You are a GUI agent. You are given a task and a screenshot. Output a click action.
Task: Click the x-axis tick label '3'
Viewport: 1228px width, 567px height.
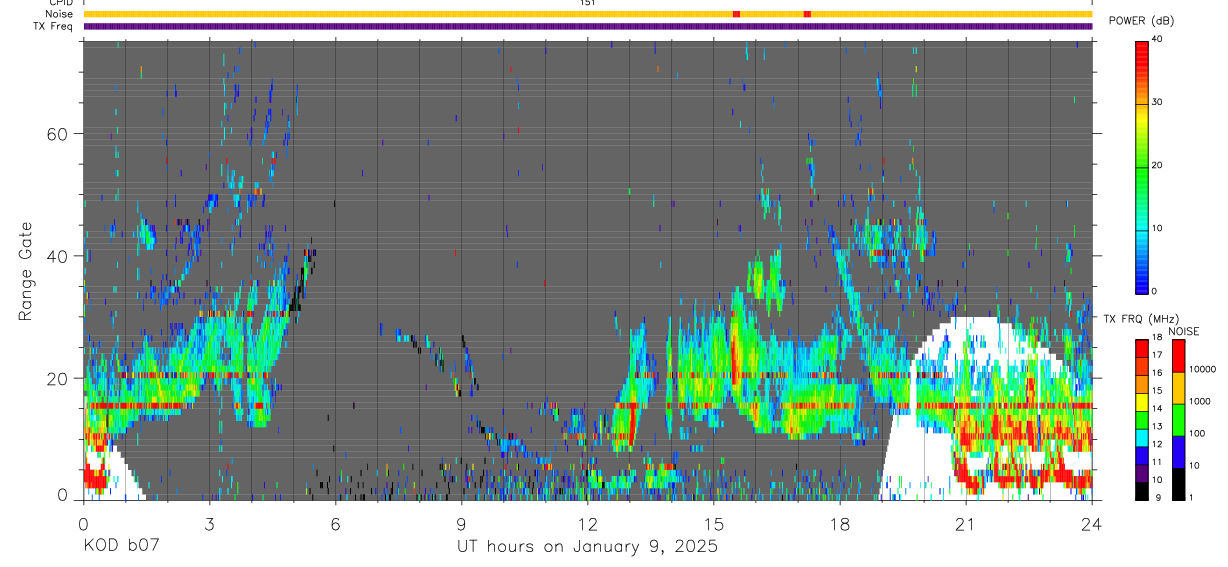point(209,524)
